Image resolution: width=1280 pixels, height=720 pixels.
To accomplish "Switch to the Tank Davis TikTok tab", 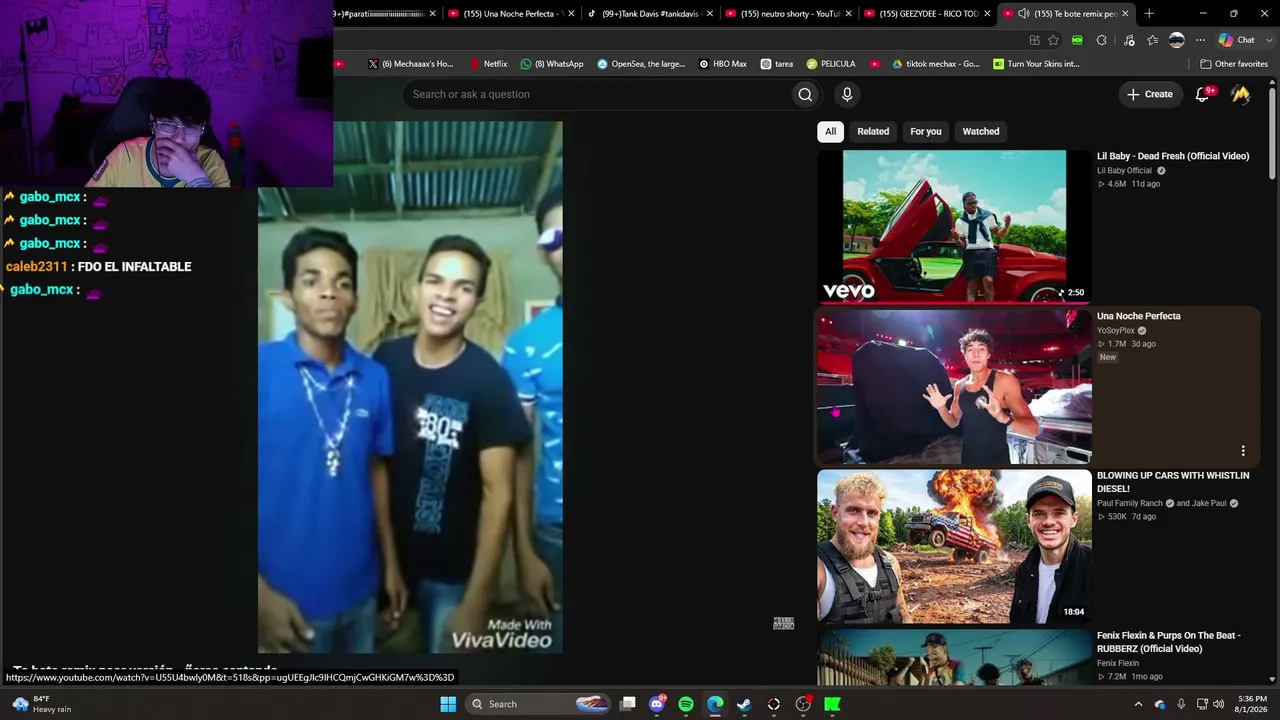I will click(x=648, y=13).
